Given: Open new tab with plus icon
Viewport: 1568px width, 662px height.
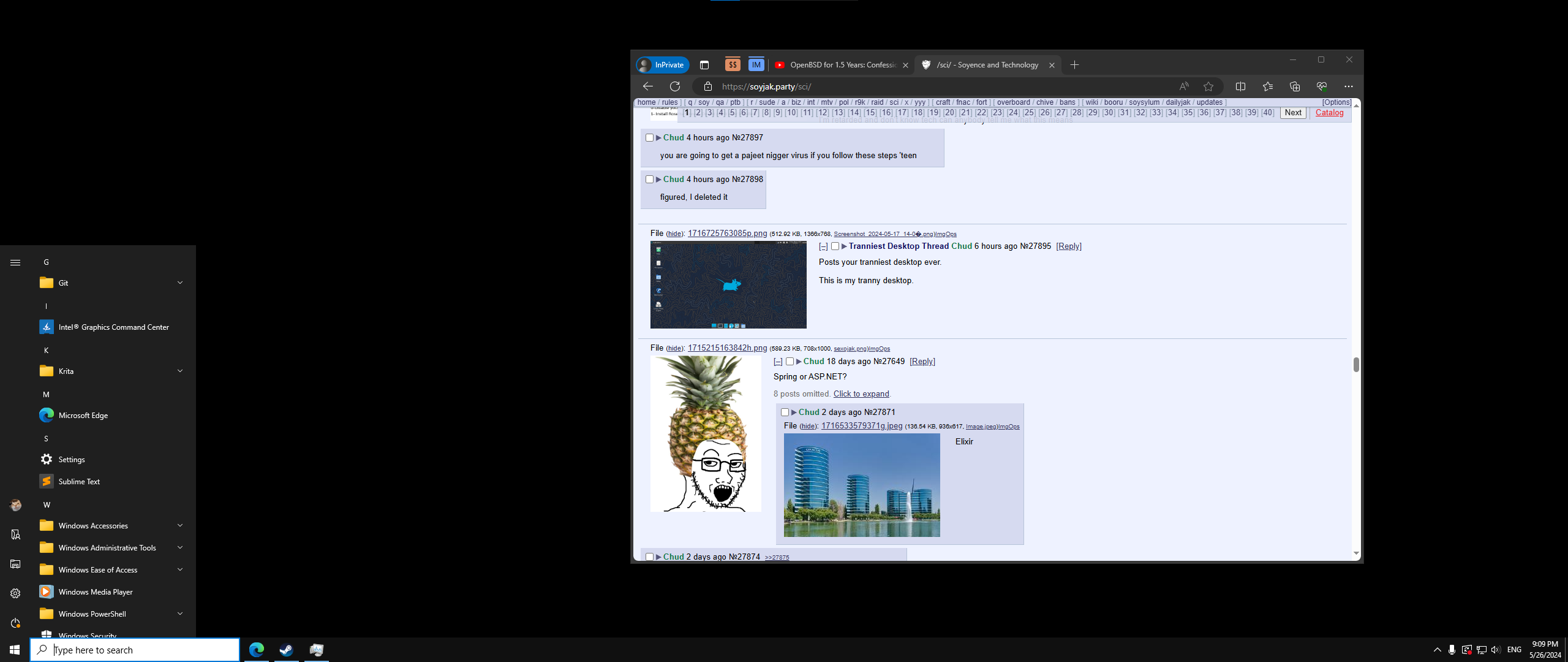Looking at the screenshot, I should (x=1074, y=65).
